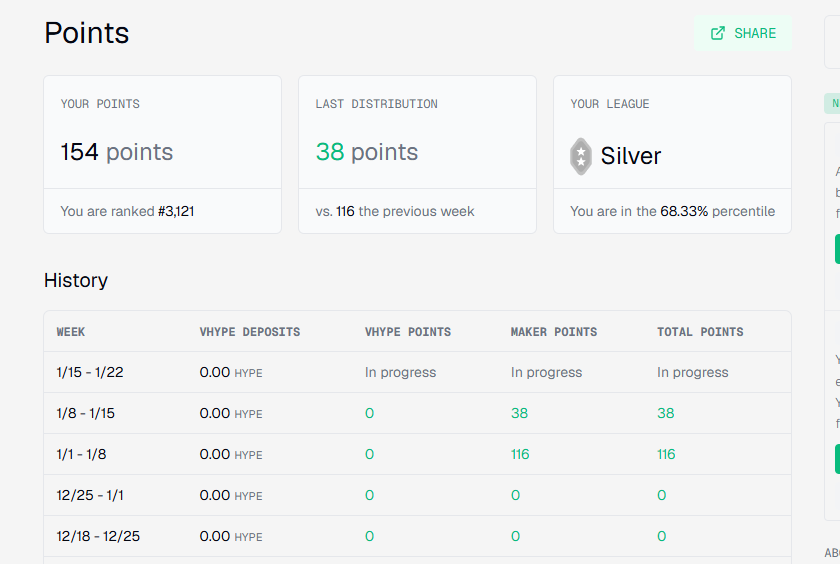
Task: Click the Silver league name
Action: click(x=631, y=156)
